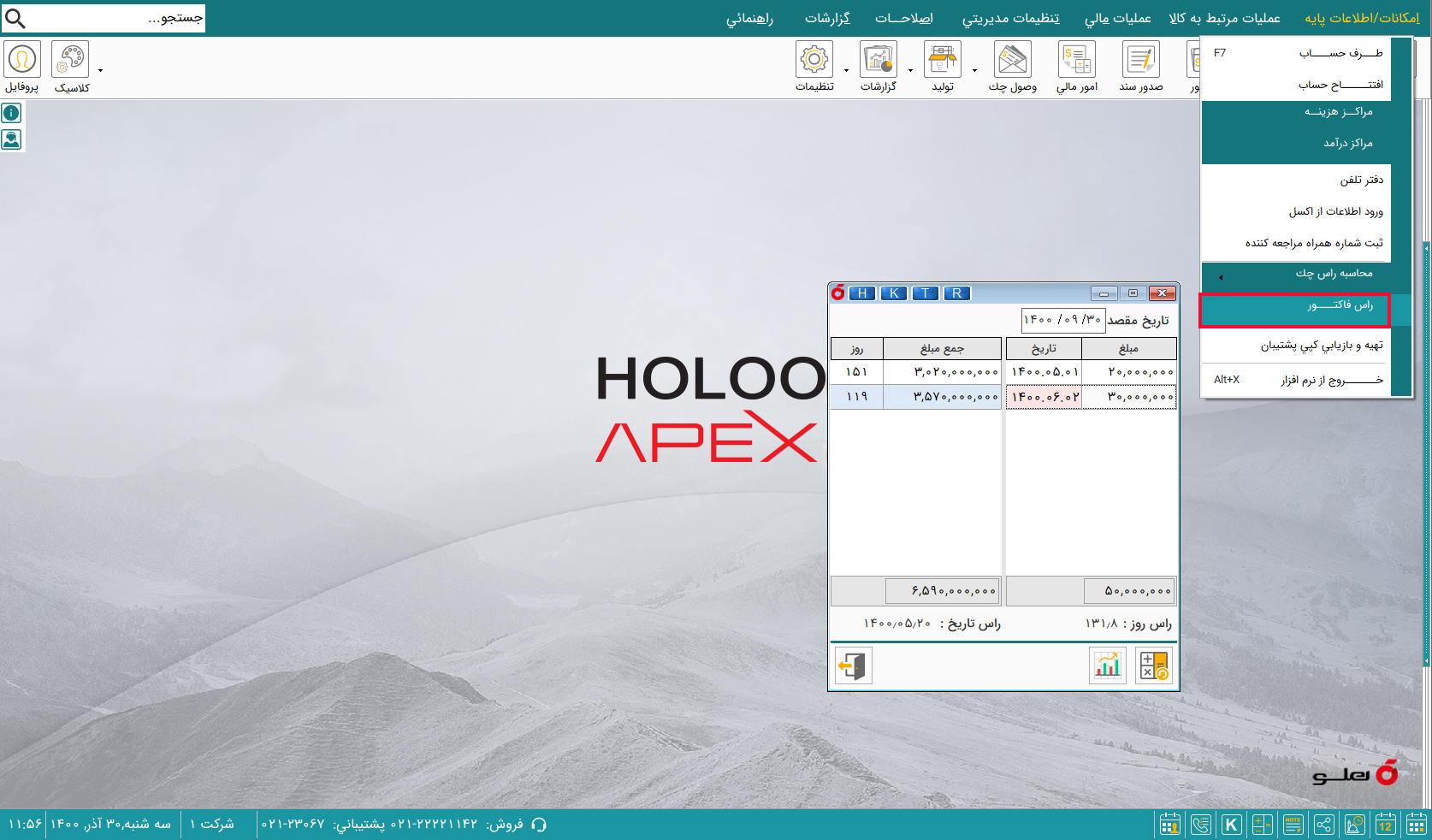Viewport: 1432px width, 840px height.
Task: Click the تاريخ مقصد date input field
Action: click(1062, 320)
